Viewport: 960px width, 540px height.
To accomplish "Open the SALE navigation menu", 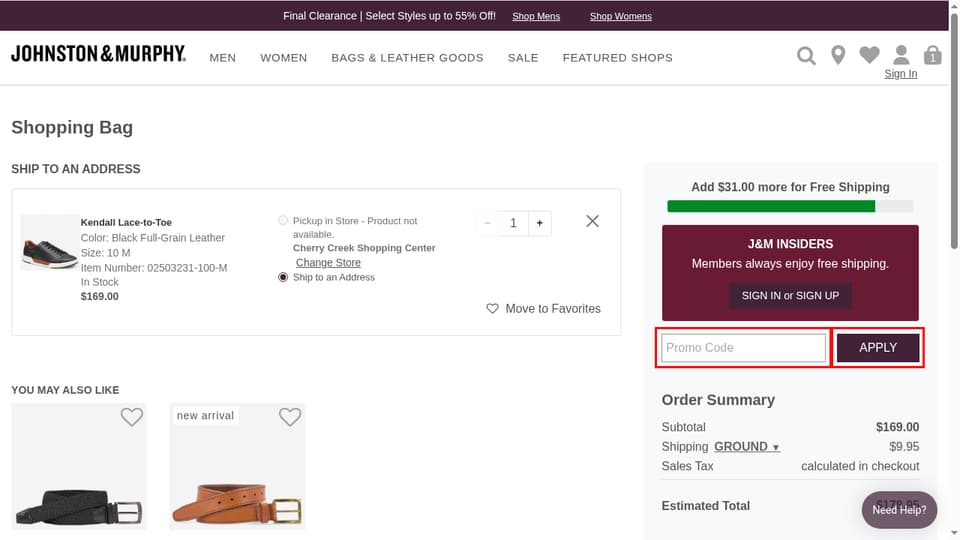I will tap(523, 58).
